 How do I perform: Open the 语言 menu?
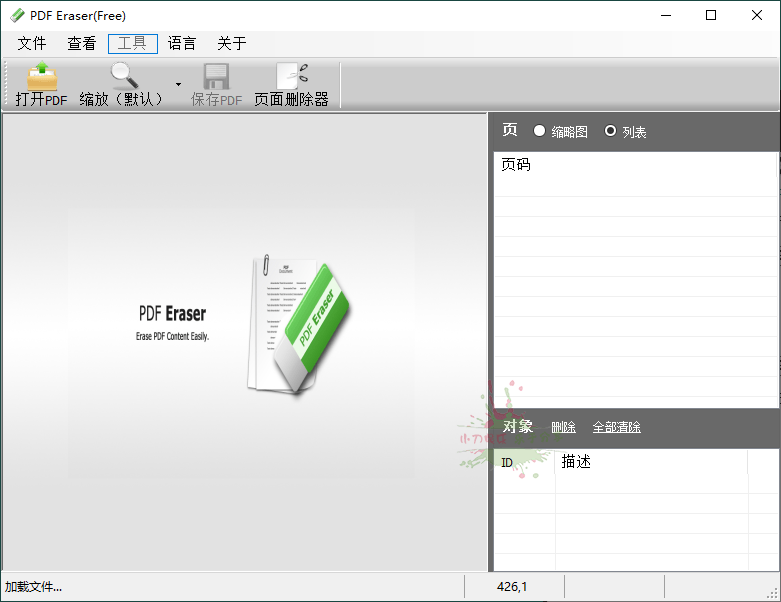182,44
